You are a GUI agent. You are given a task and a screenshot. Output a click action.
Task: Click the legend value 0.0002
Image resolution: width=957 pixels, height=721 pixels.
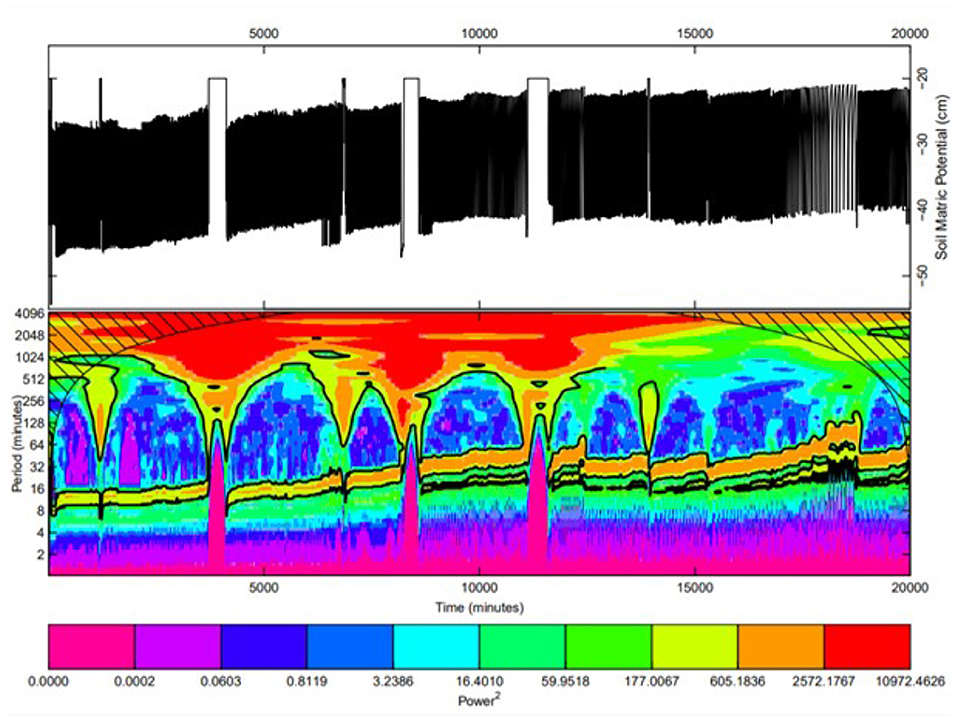coord(135,681)
